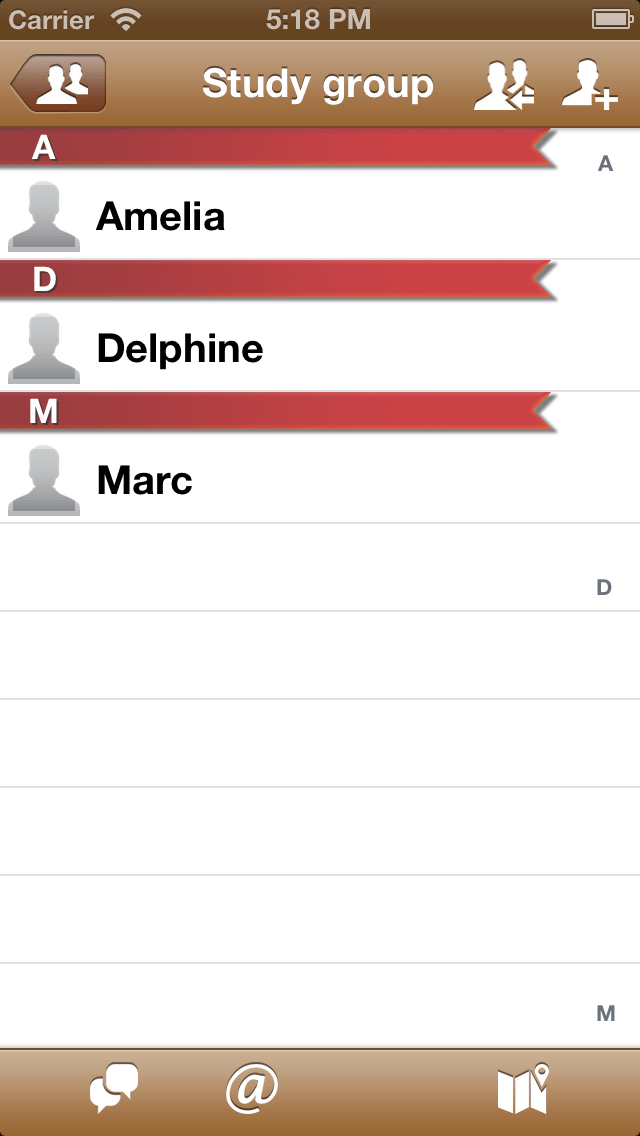The height and width of the screenshot is (1136, 640).
Task: Tap the Wi-Fi status bar indicator
Action: pos(126,19)
